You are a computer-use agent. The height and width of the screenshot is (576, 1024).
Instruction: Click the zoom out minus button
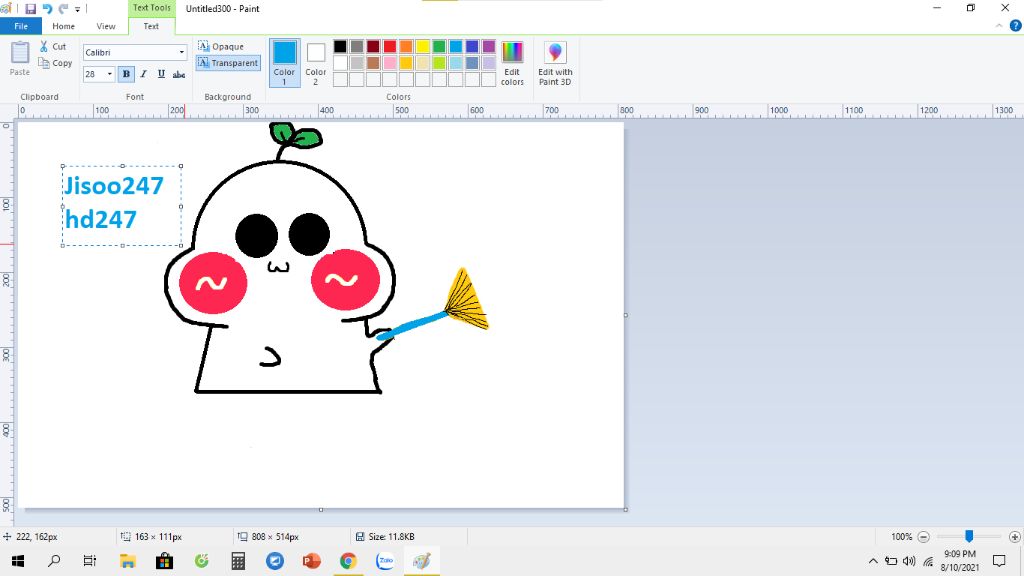pyautogui.click(x=923, y=537)
